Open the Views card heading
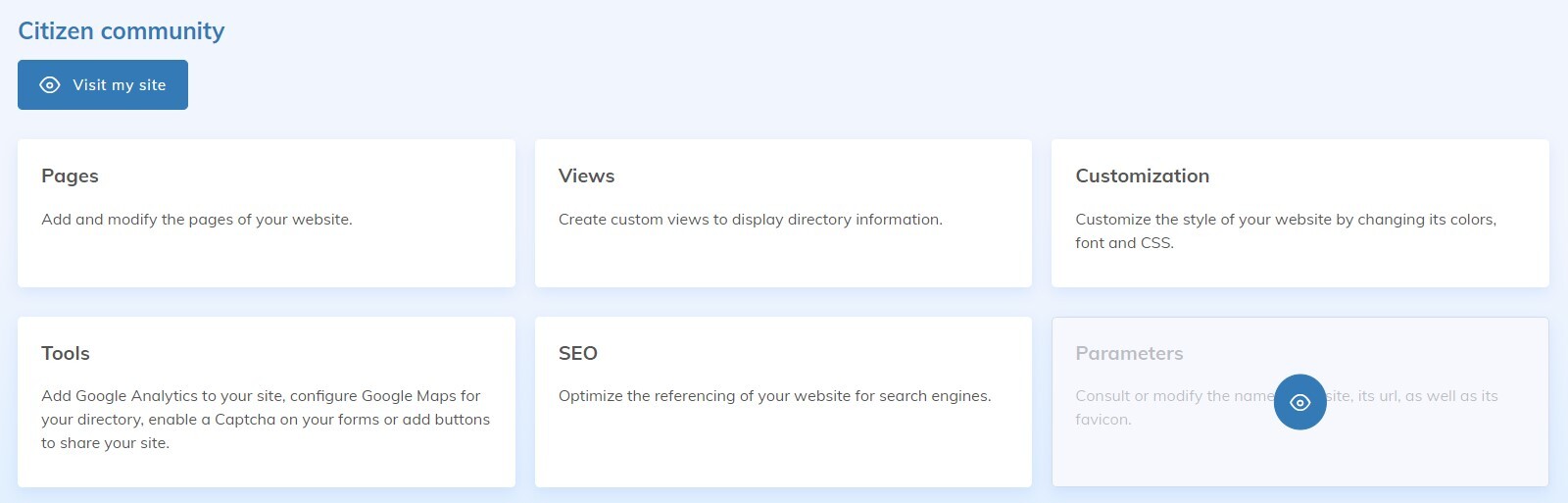This screenshot has height=503, width=1568. [586, 176]
